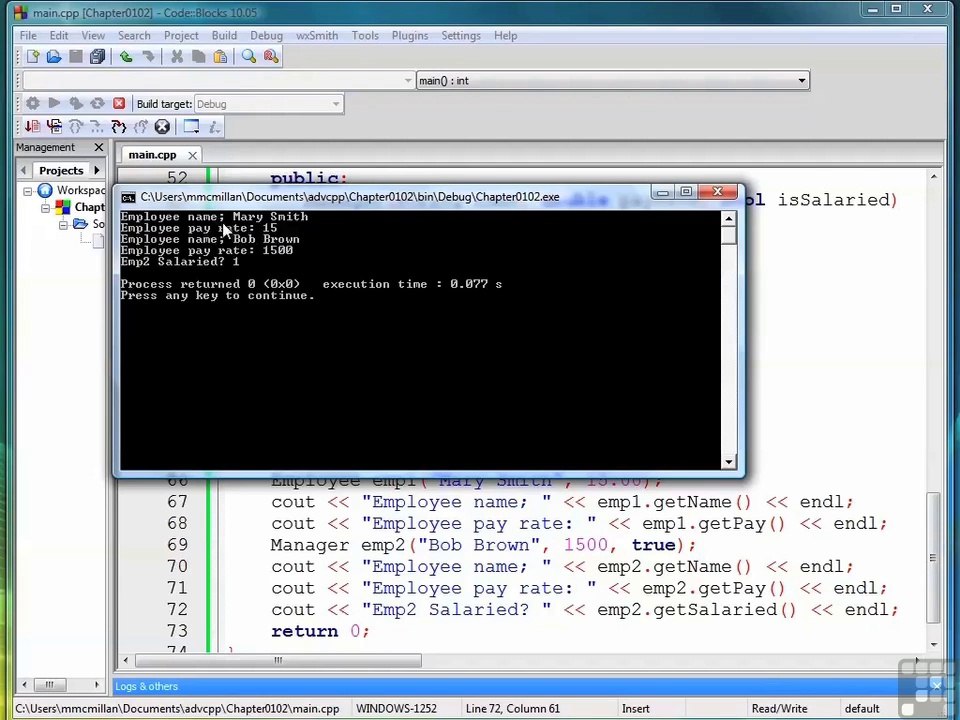Click Management tabs right arrow
The height and width of the screenshot is (720, 960).
point(97,170)
